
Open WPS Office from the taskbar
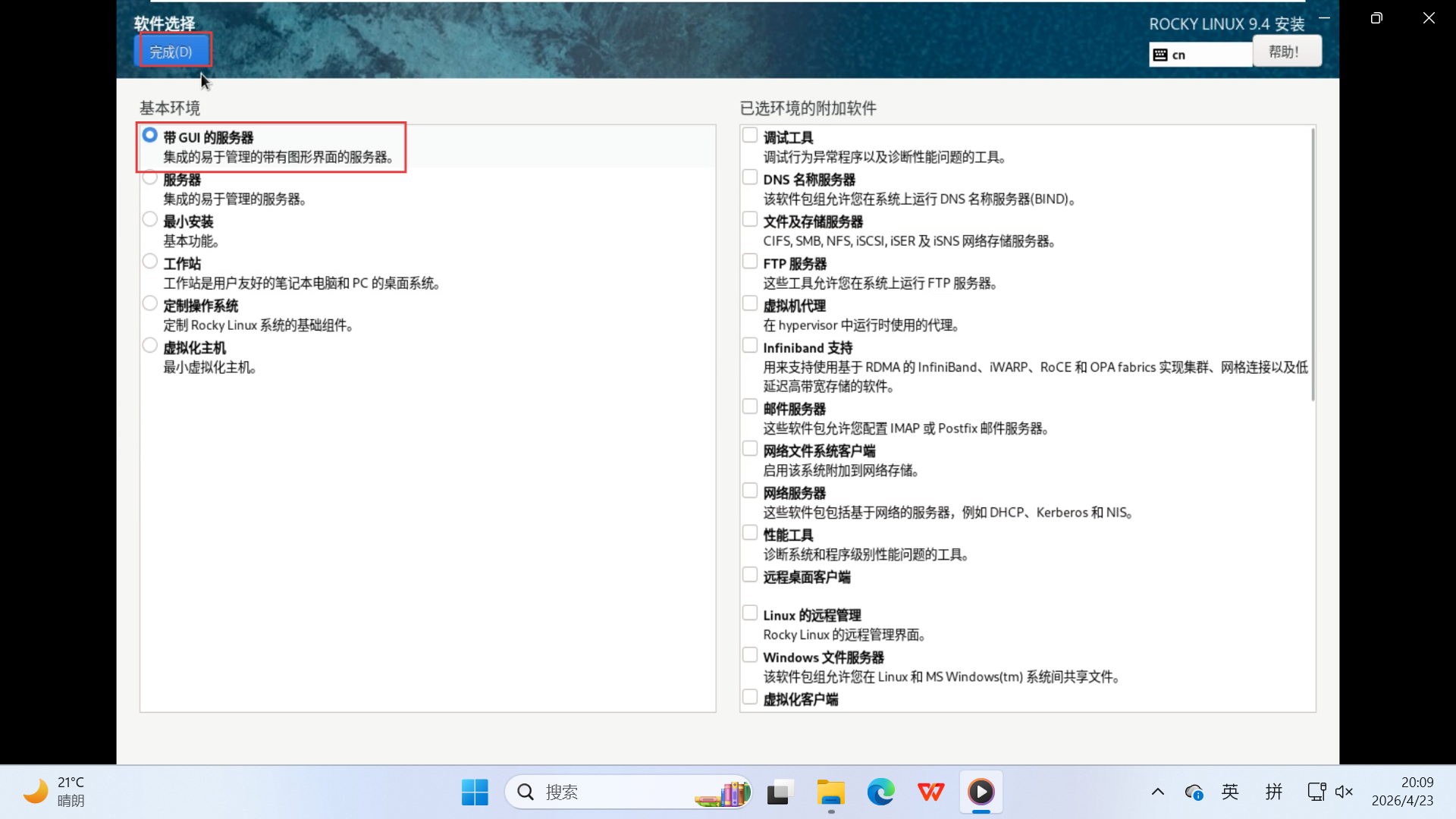coord(930,792)
